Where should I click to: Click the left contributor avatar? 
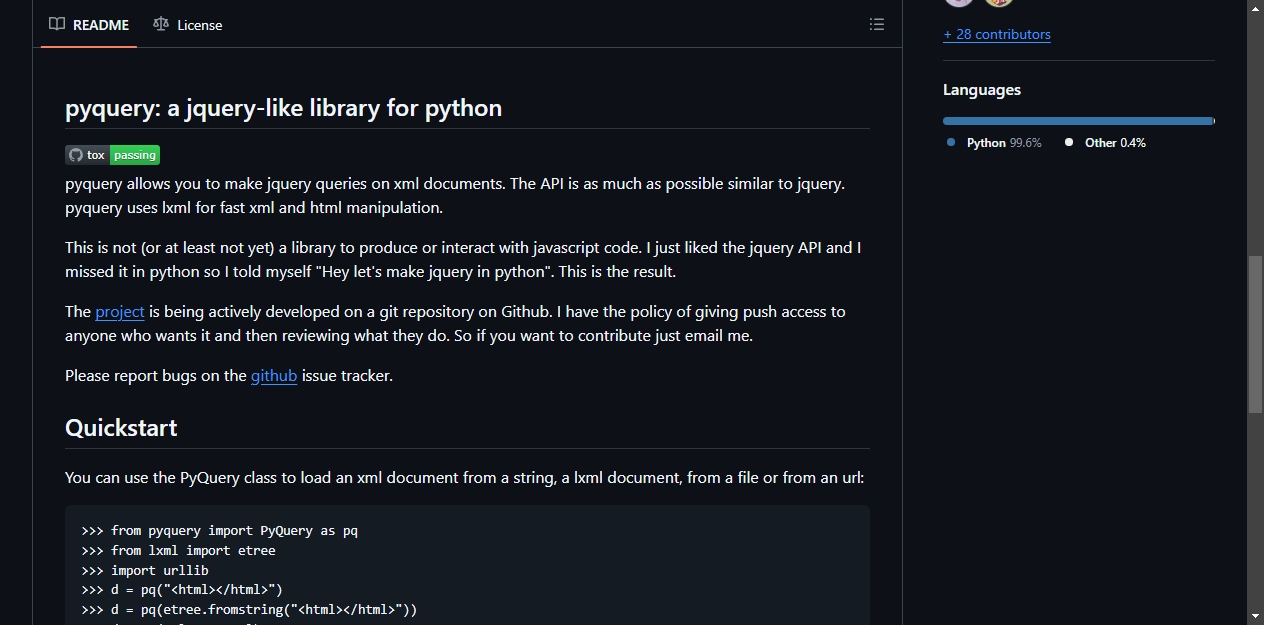point(959,3)
